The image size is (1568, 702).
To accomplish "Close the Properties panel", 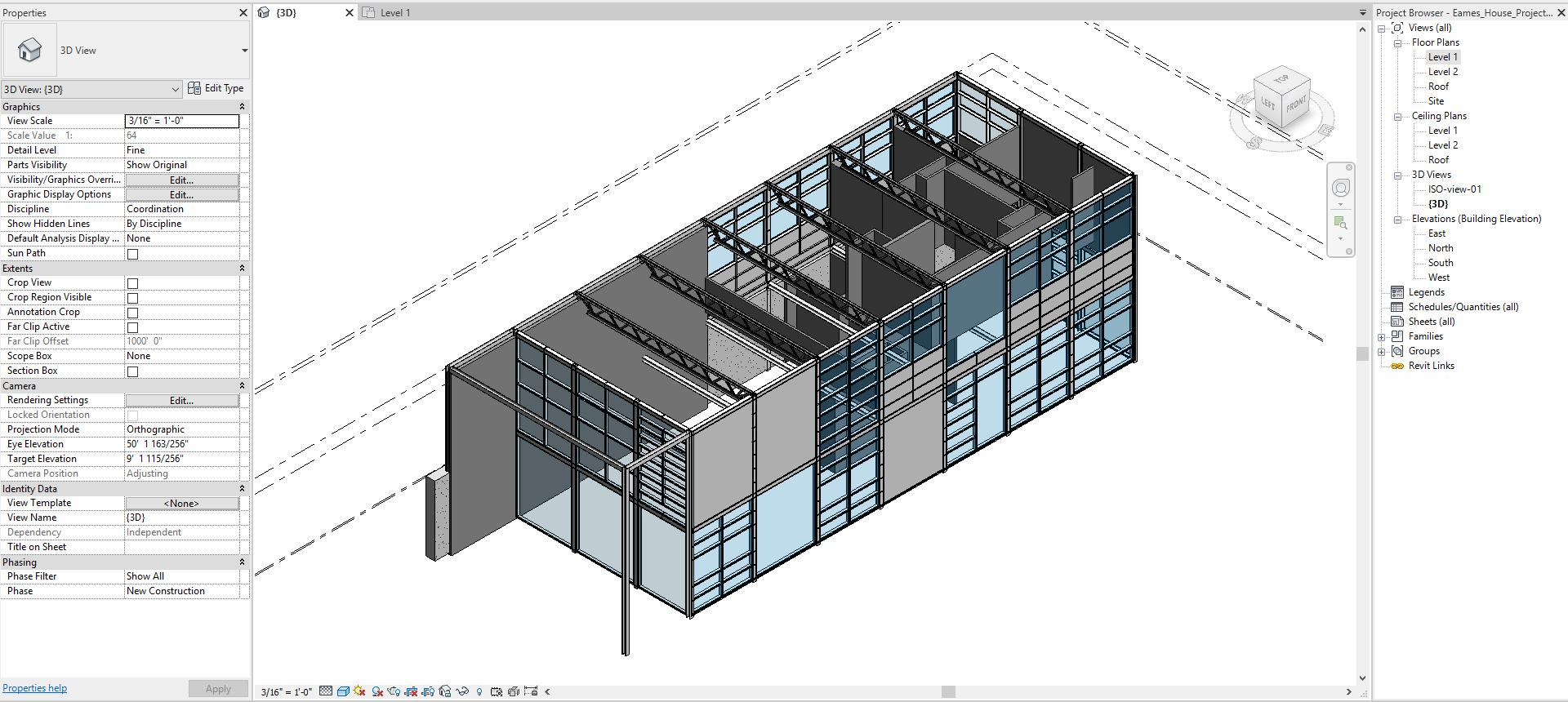I will click(243, 12).
